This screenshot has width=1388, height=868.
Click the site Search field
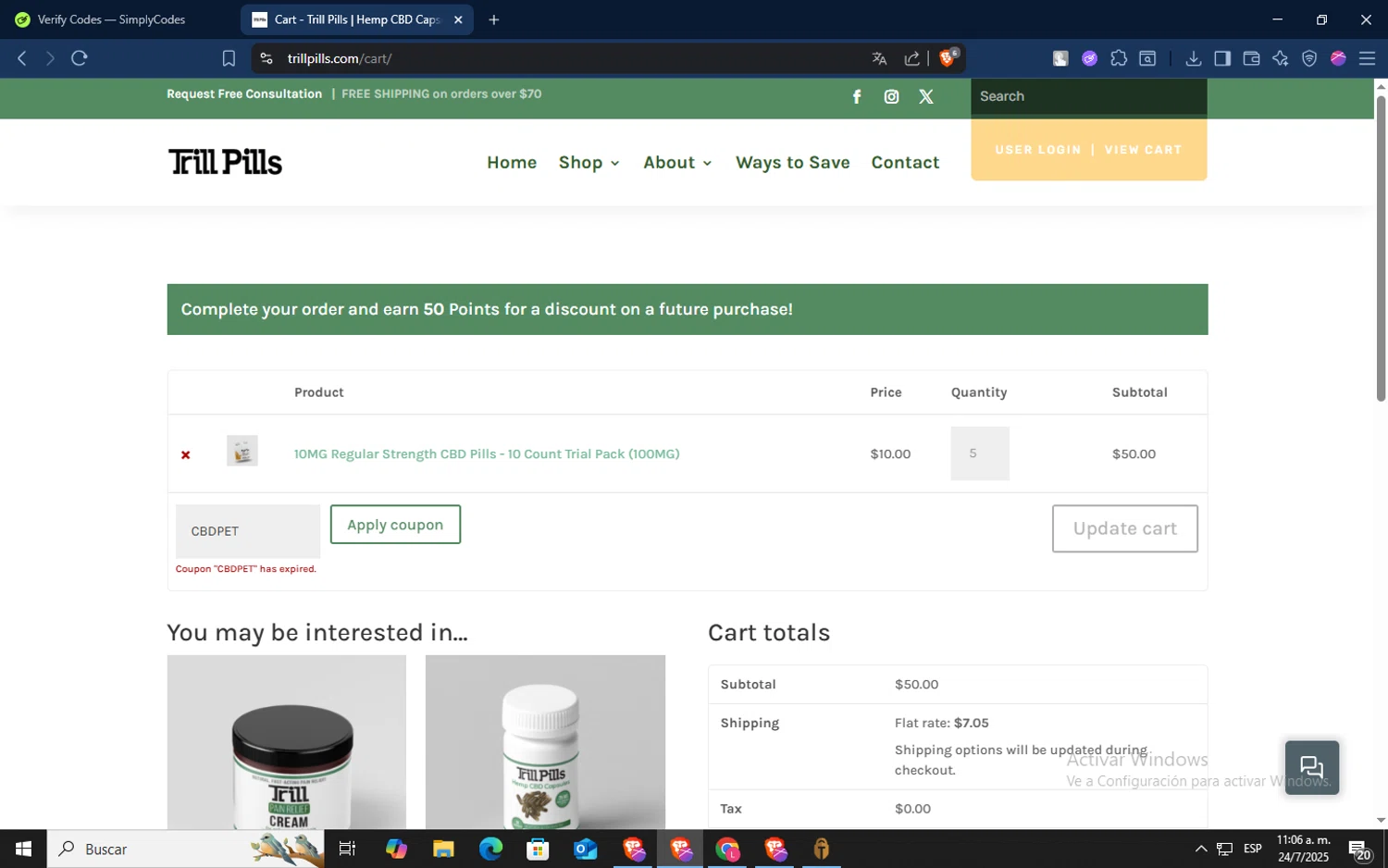pos(1088,96)
